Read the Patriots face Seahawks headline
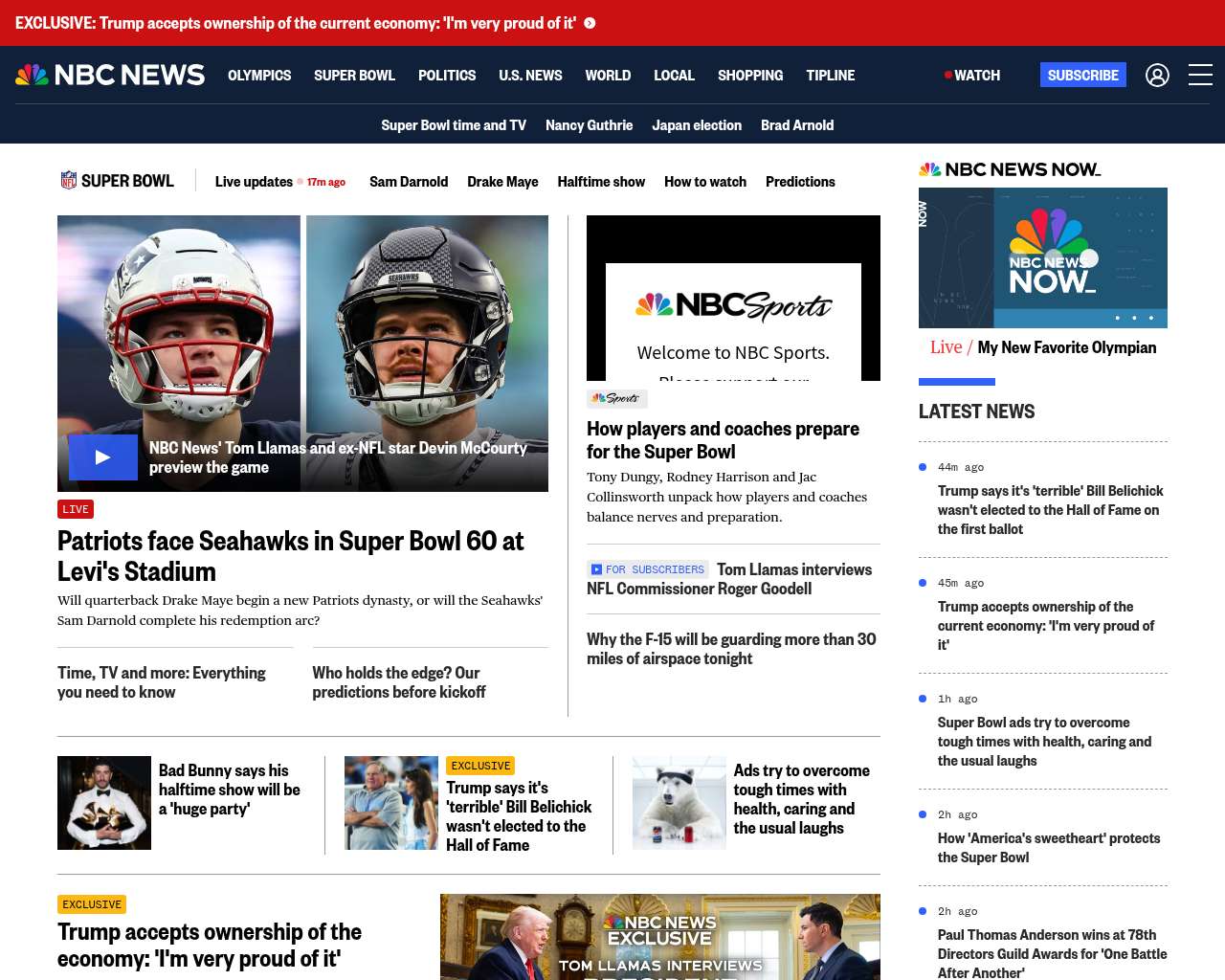1225x980 pixels. point(290,556)
